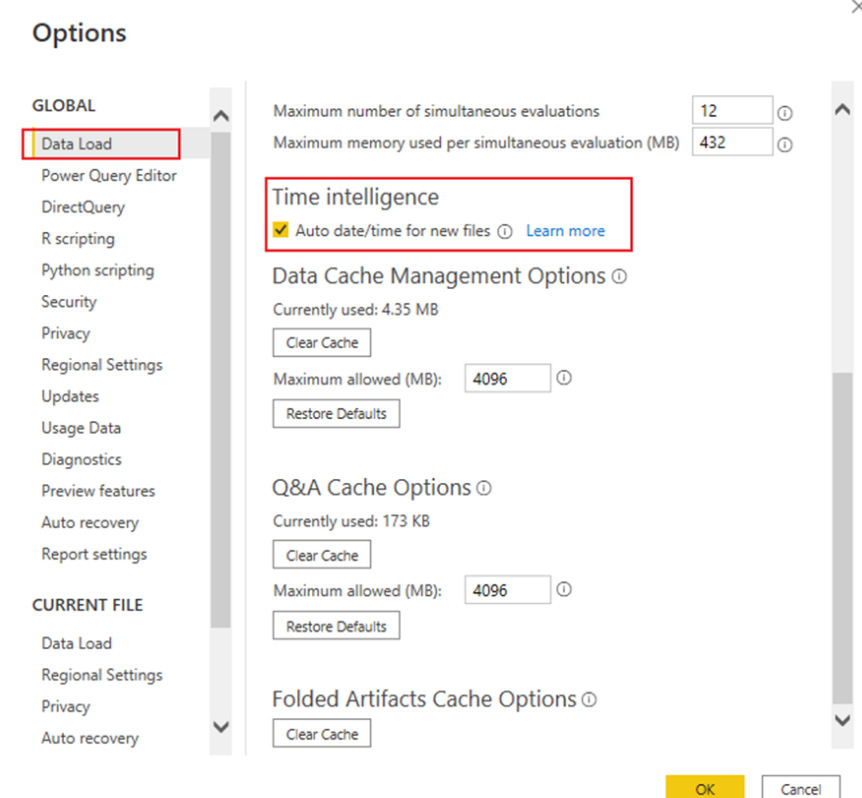Open global Regional Settings

(x=102, y=365)
